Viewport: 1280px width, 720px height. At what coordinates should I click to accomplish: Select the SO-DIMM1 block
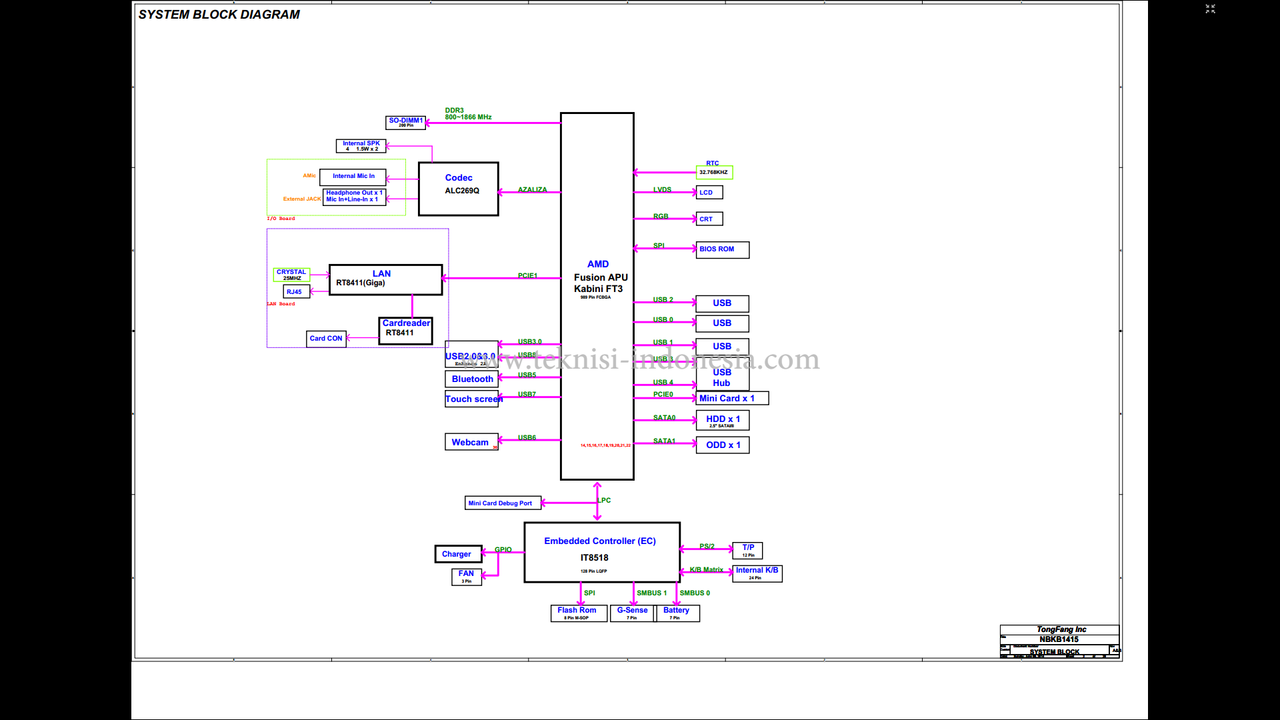(406, 122)
